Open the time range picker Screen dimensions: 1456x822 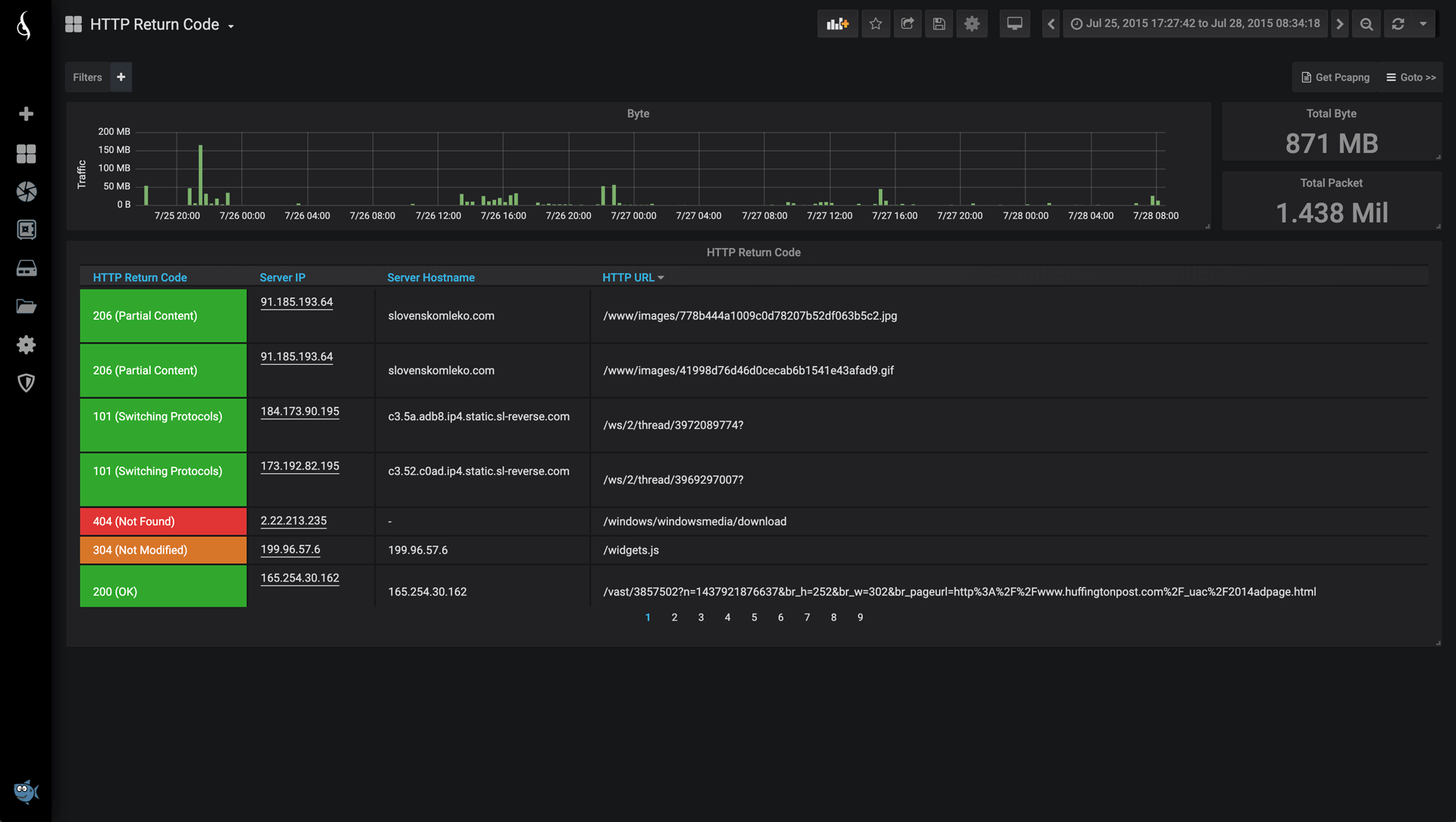coord(1195,24)
